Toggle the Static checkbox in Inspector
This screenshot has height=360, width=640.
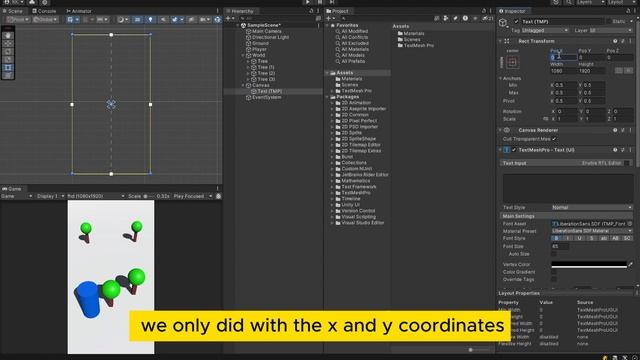pos(609,22)
